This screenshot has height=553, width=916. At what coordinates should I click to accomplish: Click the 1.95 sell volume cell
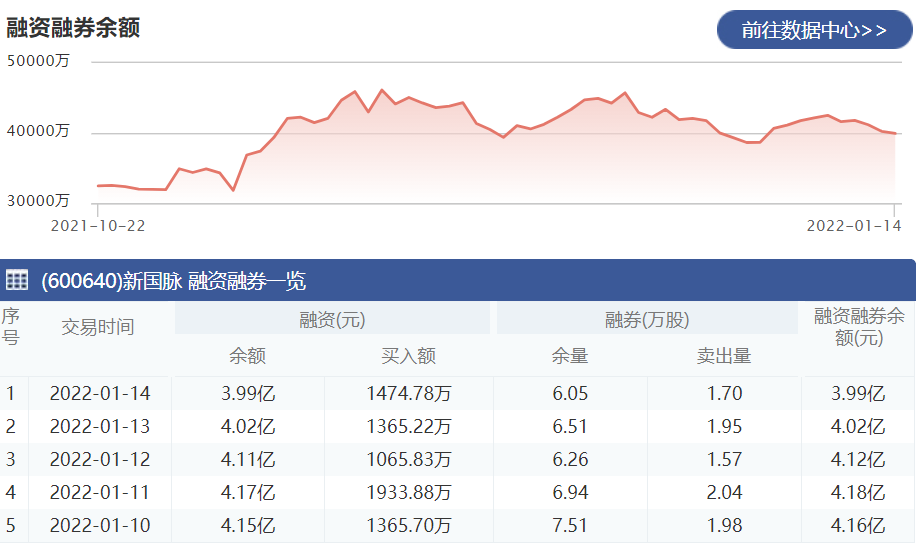724,426
